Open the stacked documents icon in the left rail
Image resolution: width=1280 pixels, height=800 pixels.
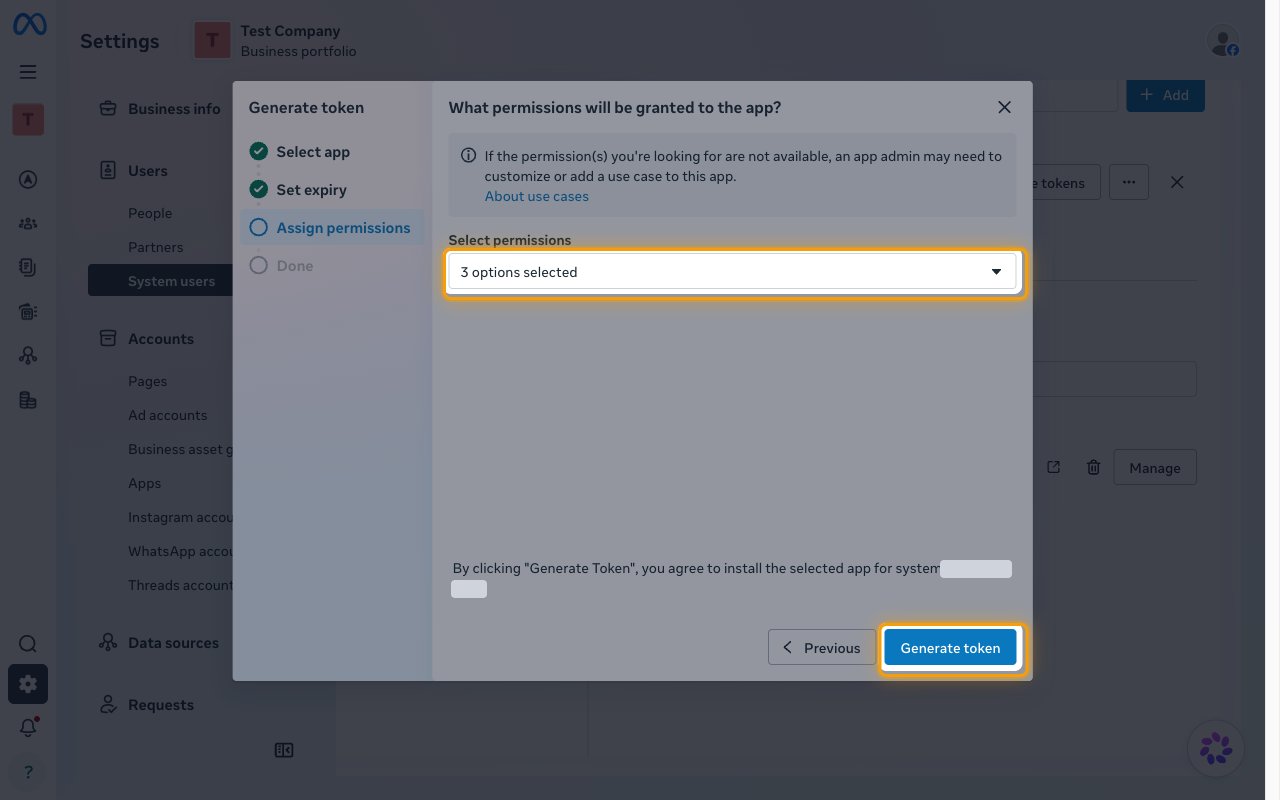pyautogui.click(x=28, y=268)
